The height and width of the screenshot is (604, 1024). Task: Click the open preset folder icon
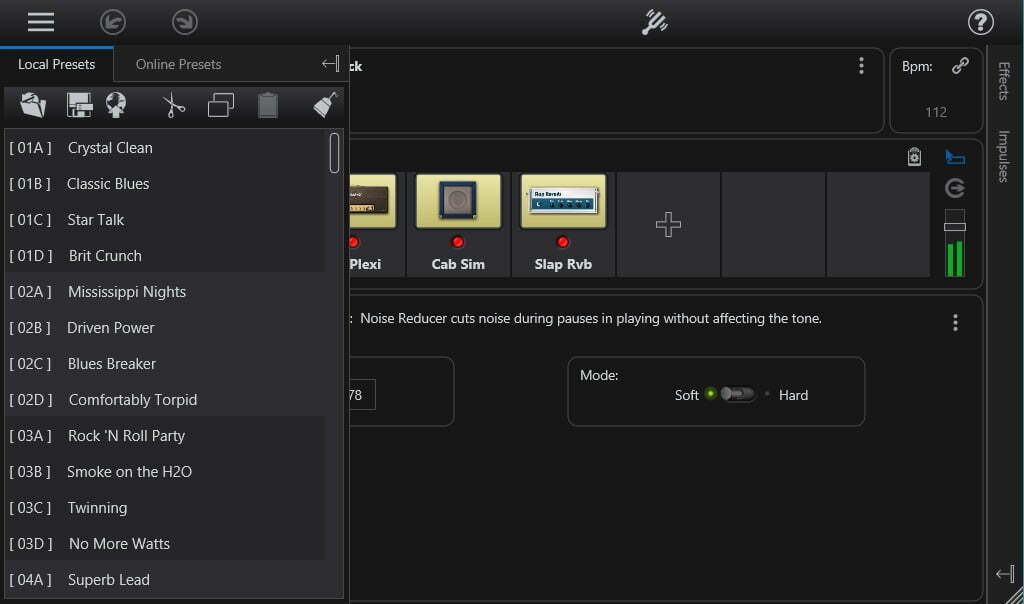33,105
